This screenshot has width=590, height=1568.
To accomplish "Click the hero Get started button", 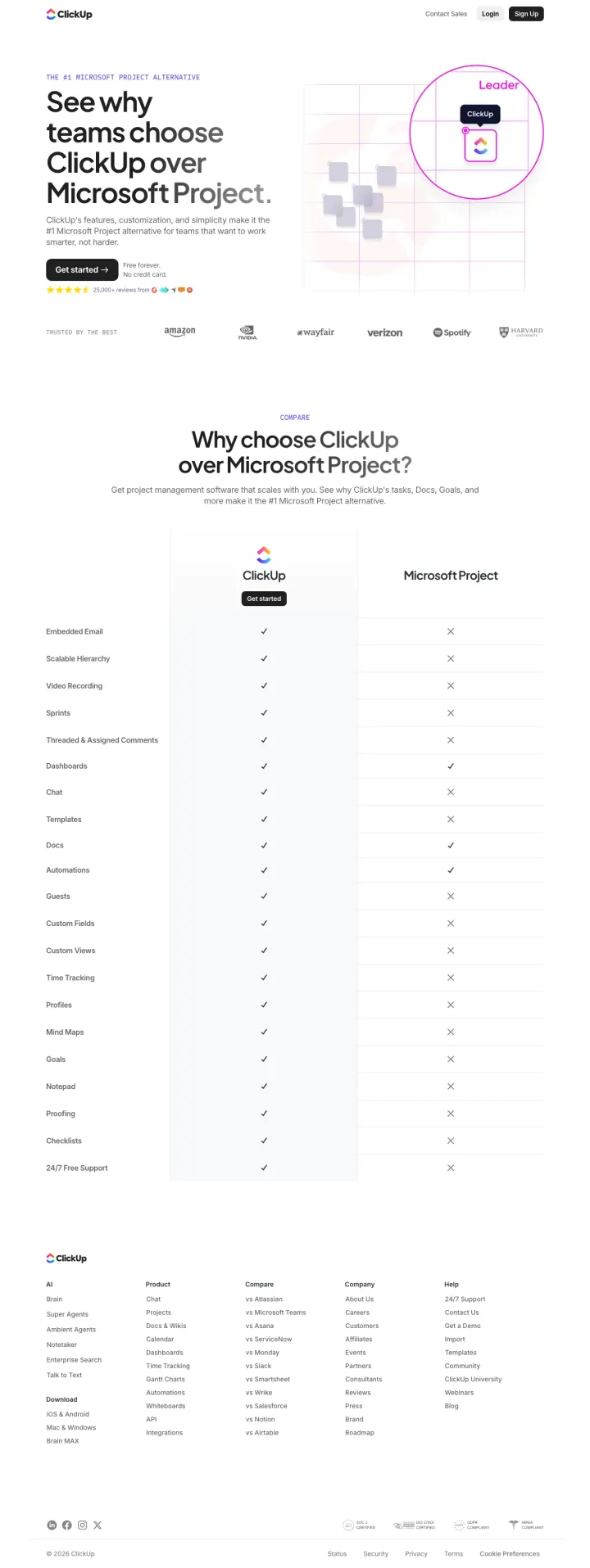I will [x=82, y=269].
